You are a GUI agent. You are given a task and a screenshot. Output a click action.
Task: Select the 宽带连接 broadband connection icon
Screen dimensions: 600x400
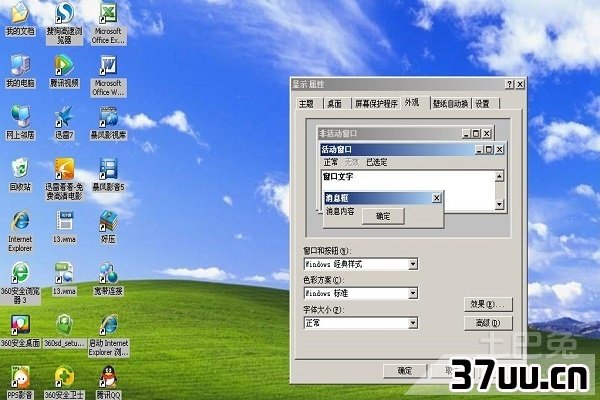pos(109,279)
